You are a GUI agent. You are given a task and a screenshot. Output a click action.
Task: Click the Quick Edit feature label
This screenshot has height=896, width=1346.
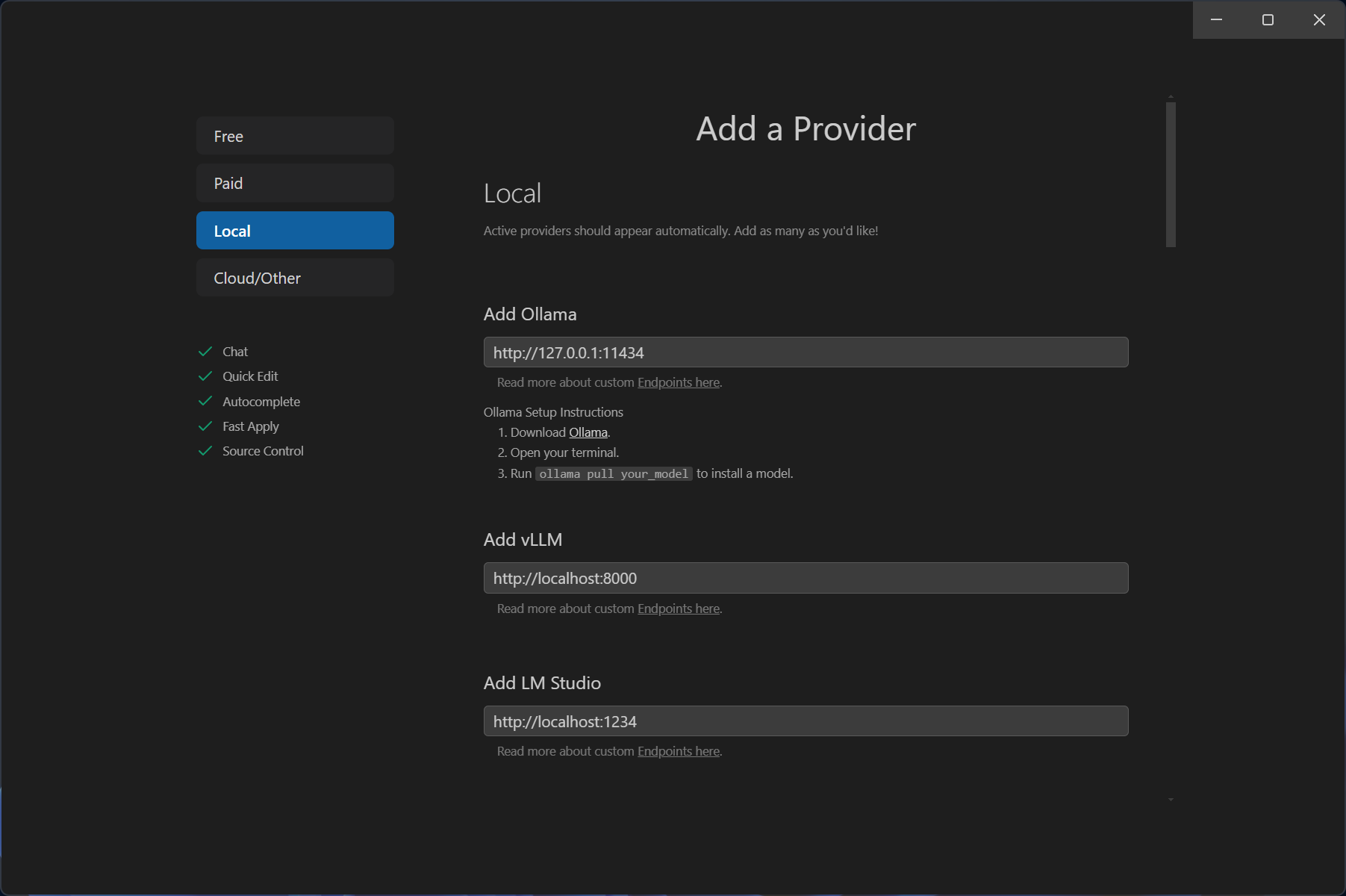[x=250, y=376]
